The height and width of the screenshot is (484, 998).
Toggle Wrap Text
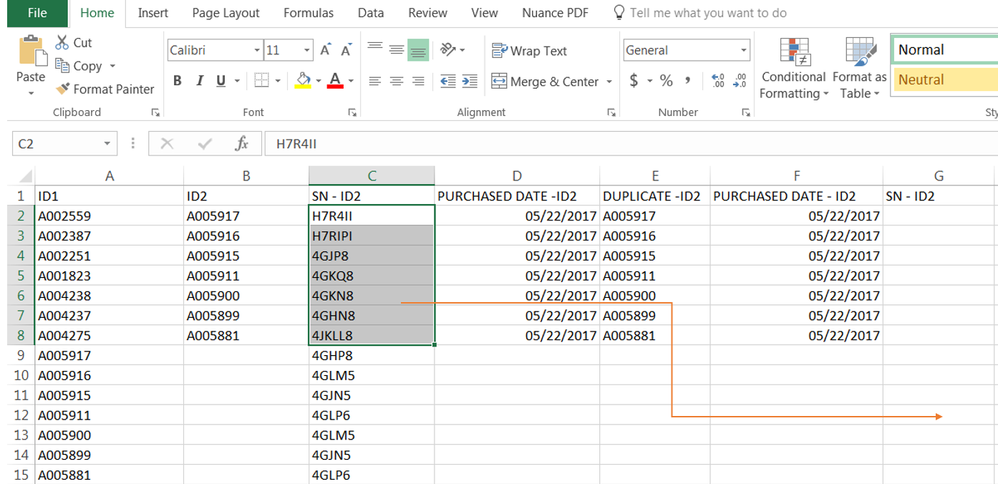529,51
